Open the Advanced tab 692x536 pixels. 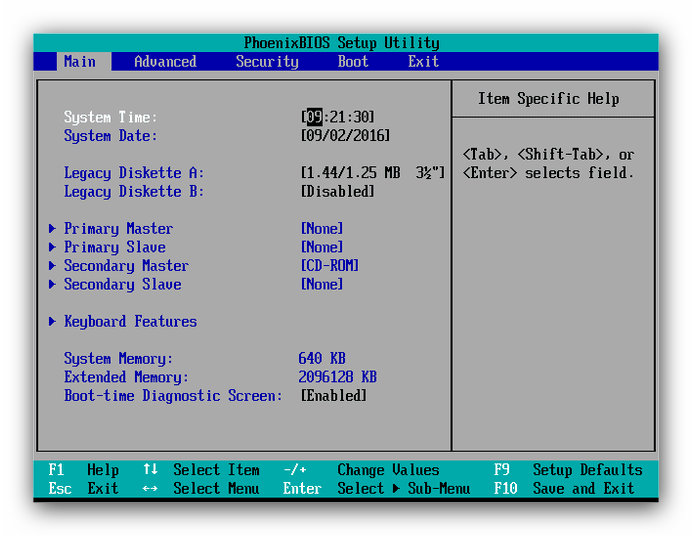165,61
